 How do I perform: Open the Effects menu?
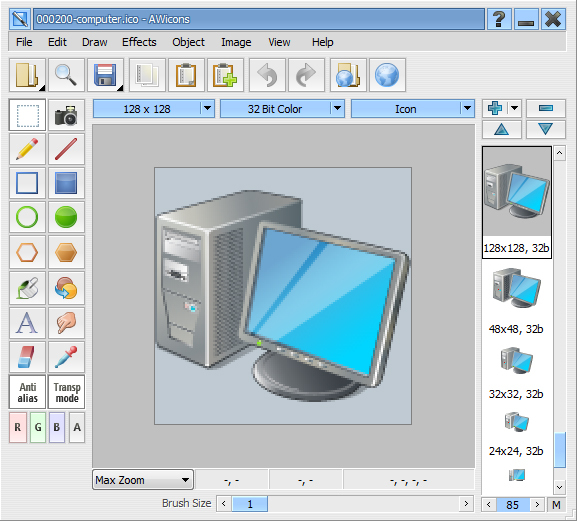(x=139, y=42)
